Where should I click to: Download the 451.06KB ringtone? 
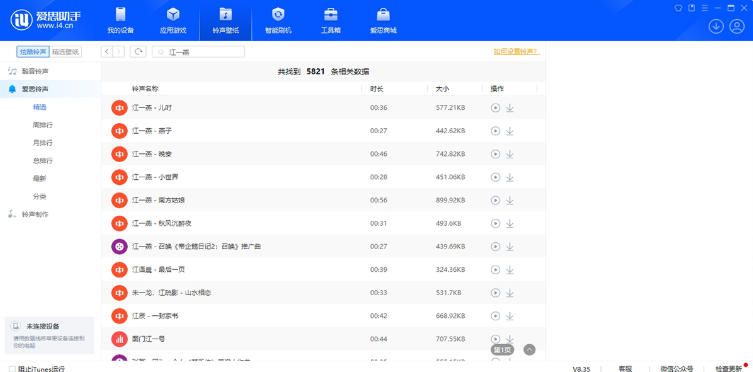pos(510,178)
